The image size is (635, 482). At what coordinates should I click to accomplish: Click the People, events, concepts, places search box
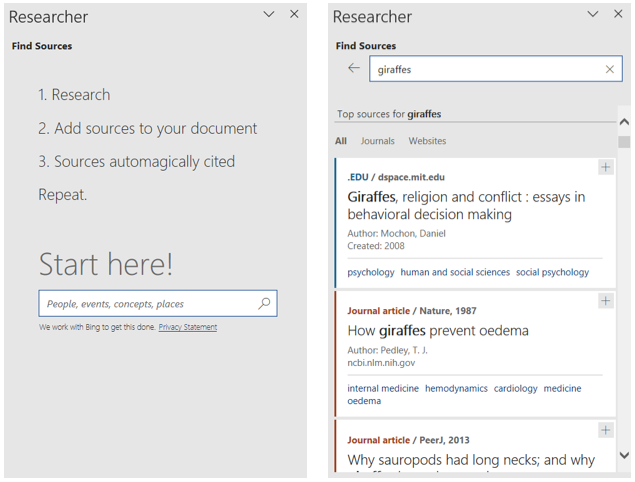(158, 303)
